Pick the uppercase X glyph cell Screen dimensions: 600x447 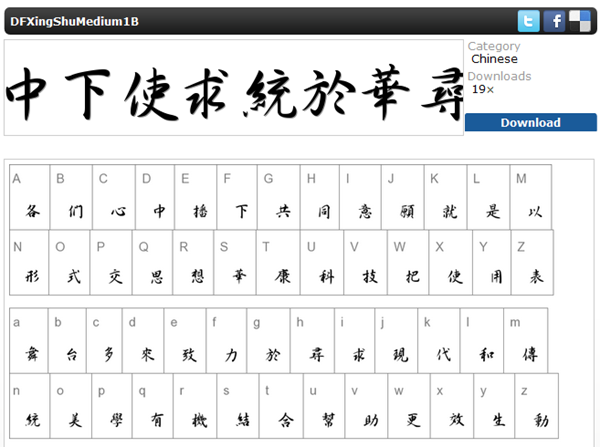tap(451, 263)
